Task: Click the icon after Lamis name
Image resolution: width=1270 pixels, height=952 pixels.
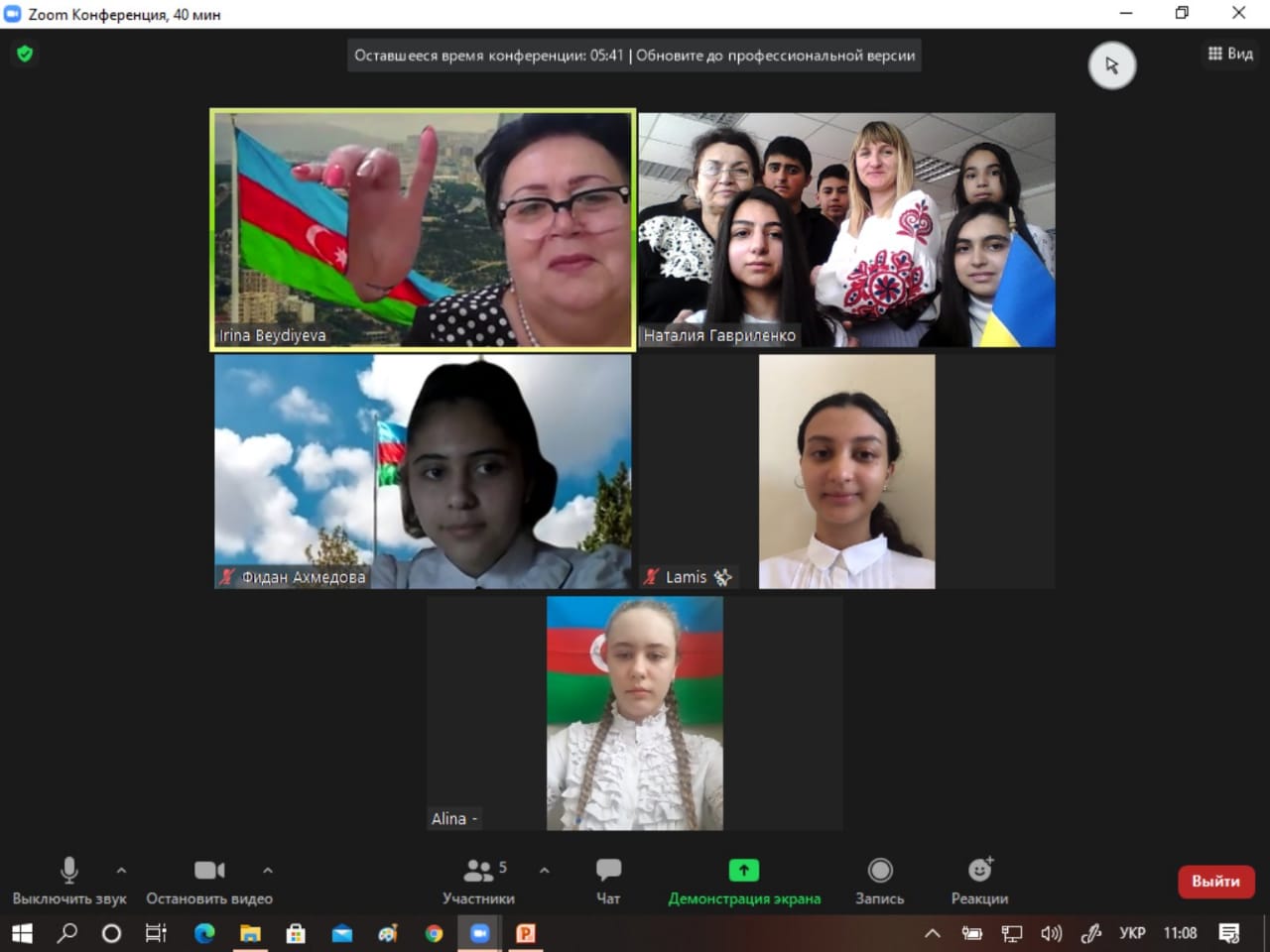Action: [722, 576]
